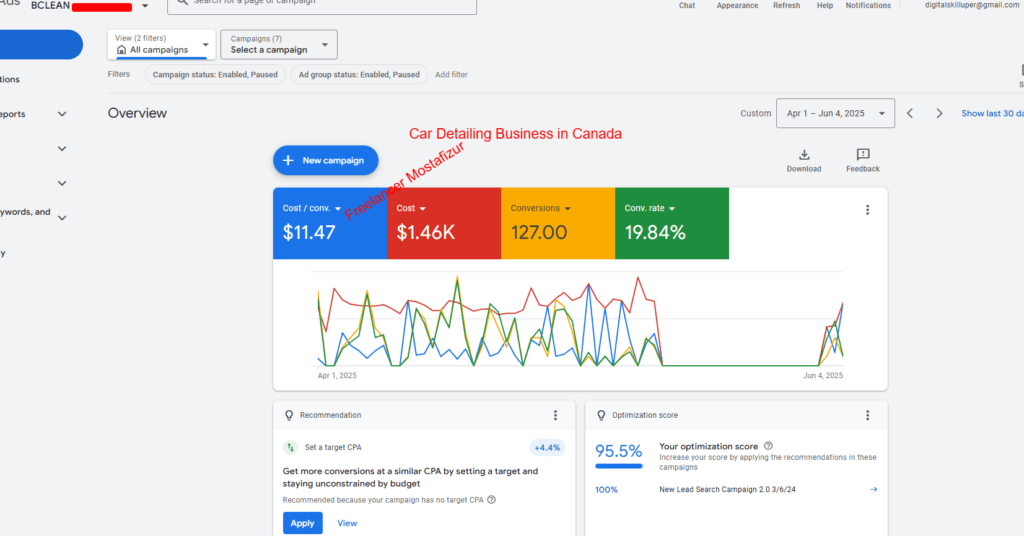Click the +4.4% recommendation badge
This screenshot has width=1024, height=536.
click(x=547, y=448)
